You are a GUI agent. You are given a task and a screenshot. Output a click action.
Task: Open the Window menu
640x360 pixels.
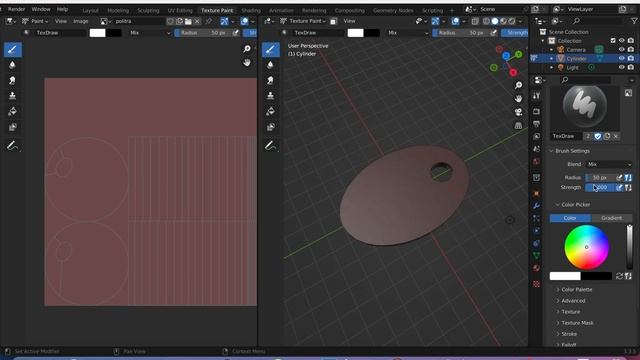pos(41,9)
